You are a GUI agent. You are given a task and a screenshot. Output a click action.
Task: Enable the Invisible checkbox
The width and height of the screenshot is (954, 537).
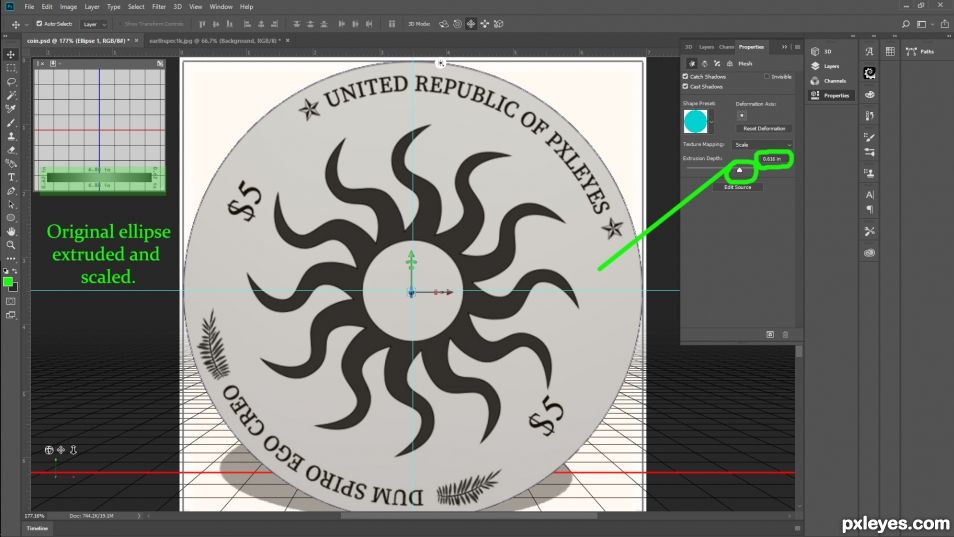pos(767,77)
